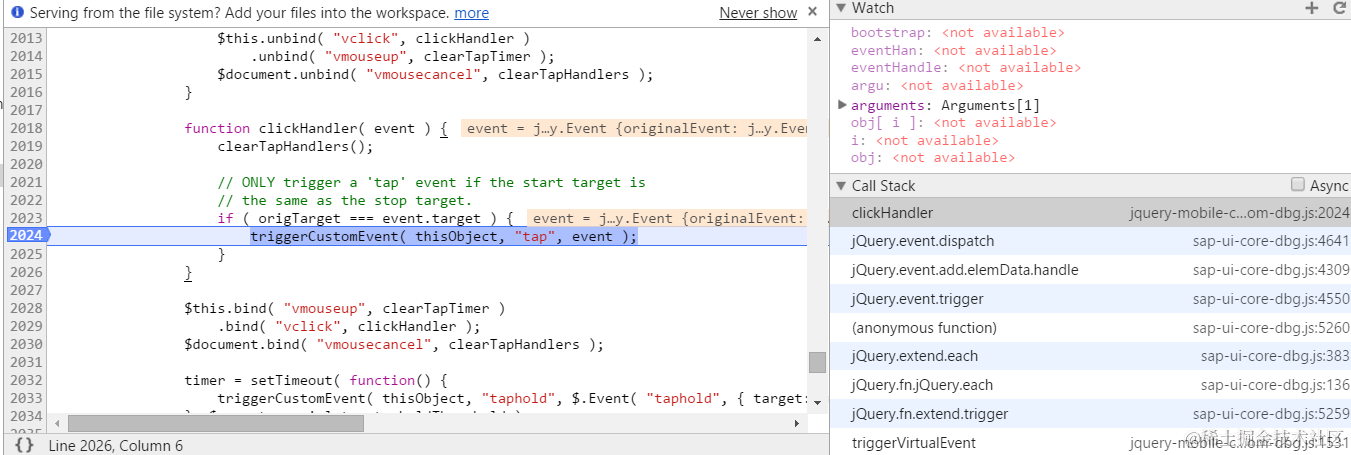The image size is (1351, 455).
Task: Select the argu watch expression
Action: click(937, 86)
